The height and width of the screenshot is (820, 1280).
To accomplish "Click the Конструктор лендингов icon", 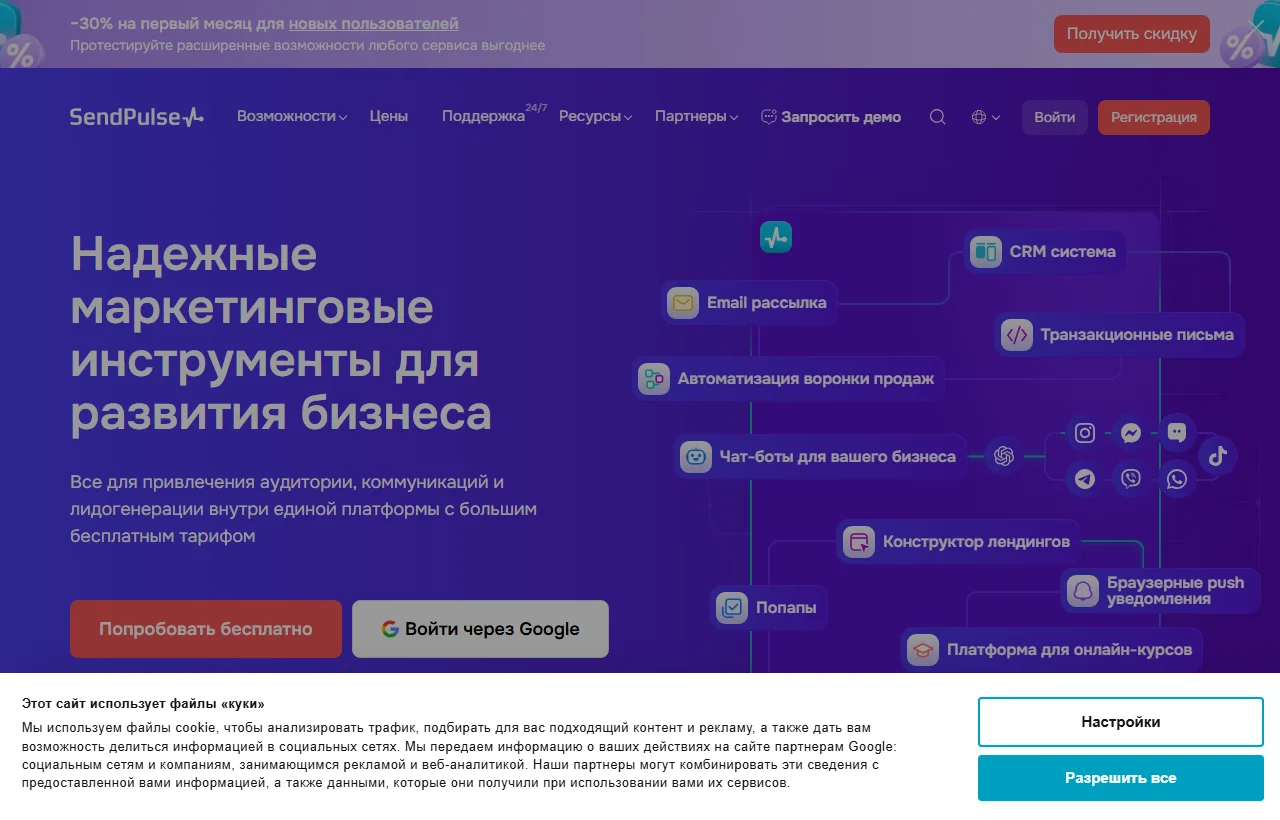I will click(x=859, y=542).
